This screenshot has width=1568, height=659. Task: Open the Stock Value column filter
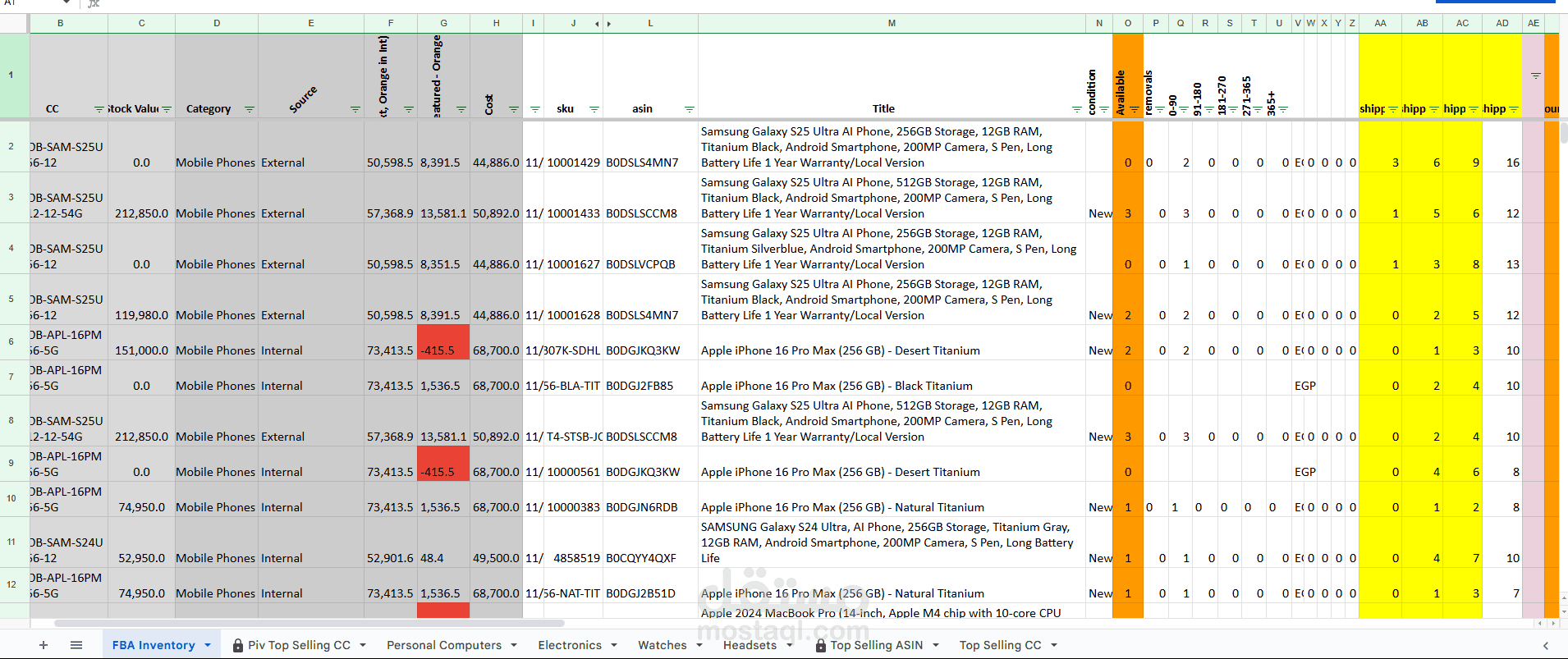coord(167,109)
